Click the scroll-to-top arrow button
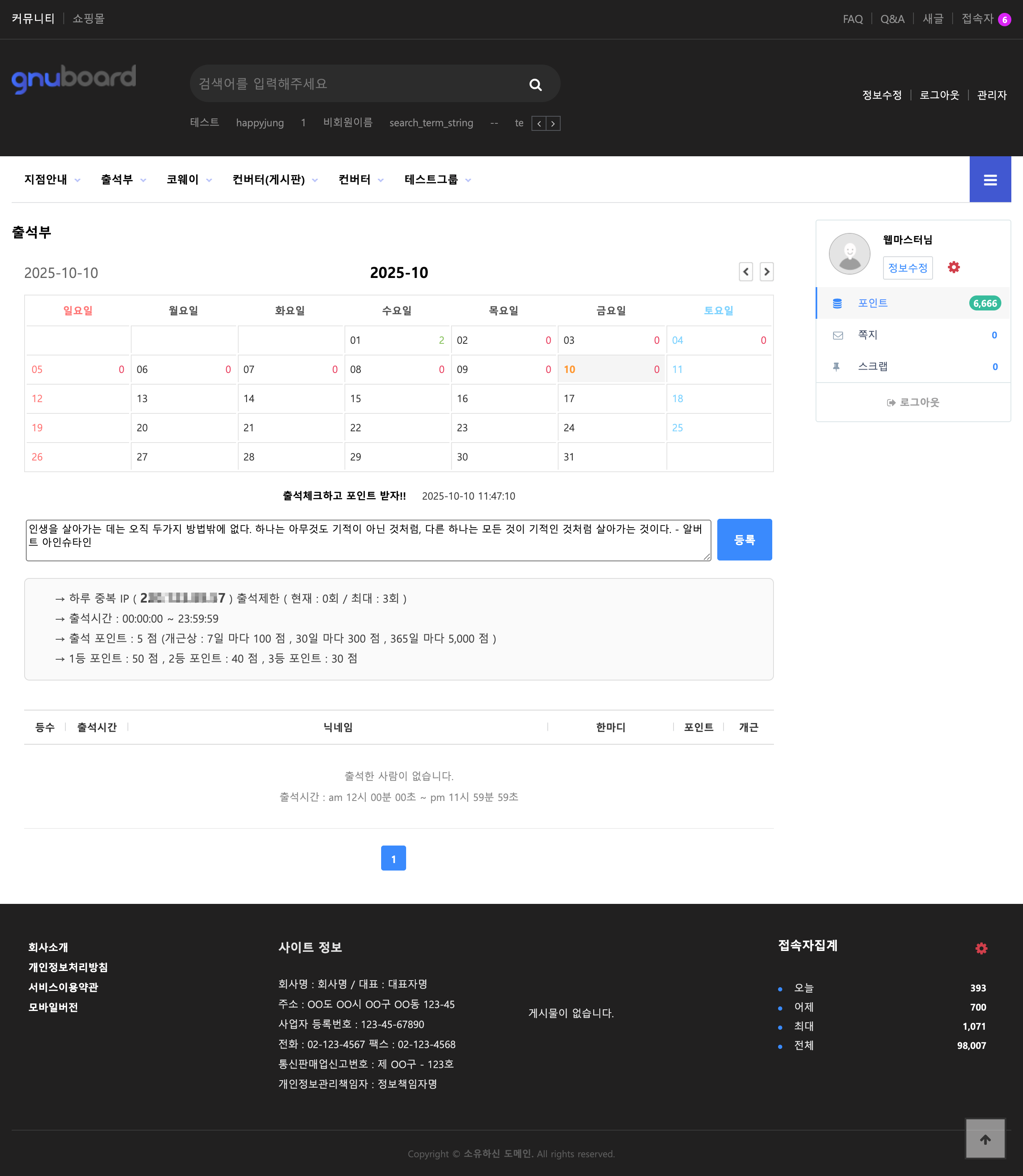Image resolution: width=1023 pixels, height=1176 pixels. coord(986,1138)
